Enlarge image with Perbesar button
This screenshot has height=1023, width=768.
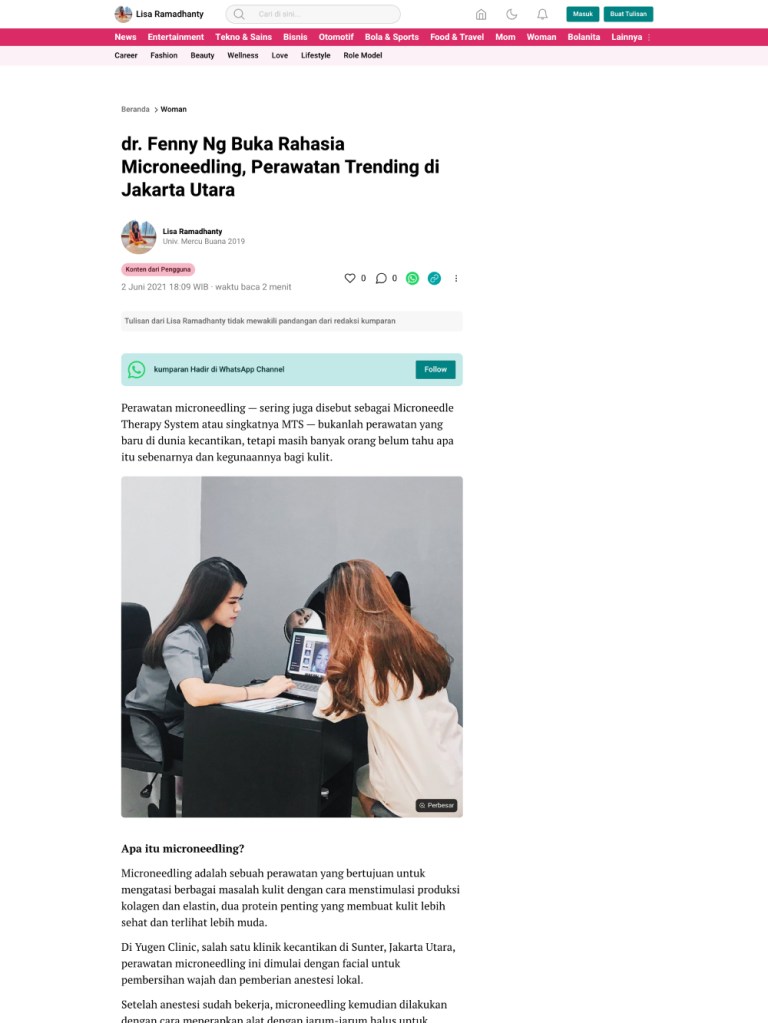pyautogui.click(x=437, y=805)
